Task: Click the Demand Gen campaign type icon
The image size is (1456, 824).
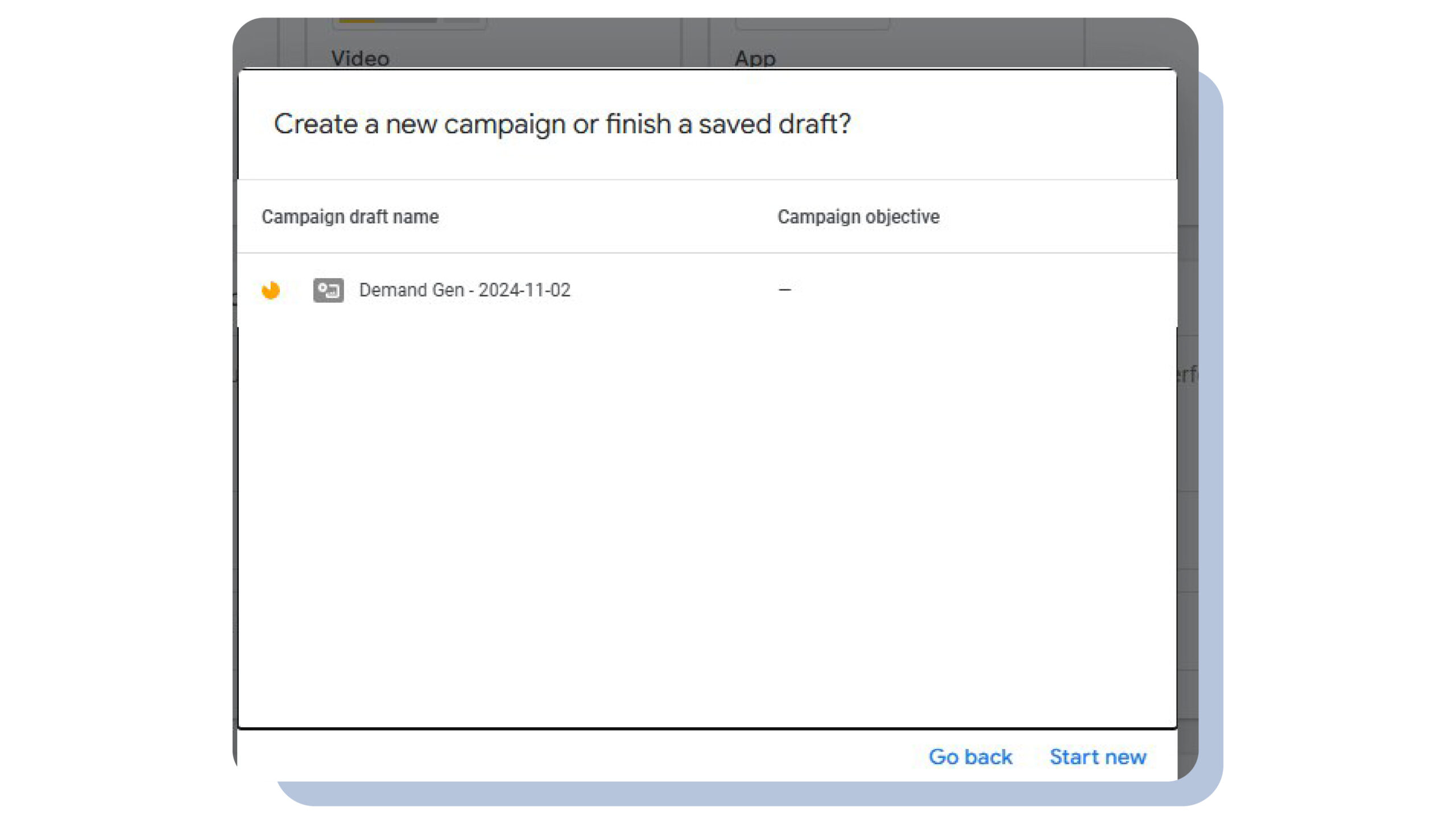Action: (328, 290)
